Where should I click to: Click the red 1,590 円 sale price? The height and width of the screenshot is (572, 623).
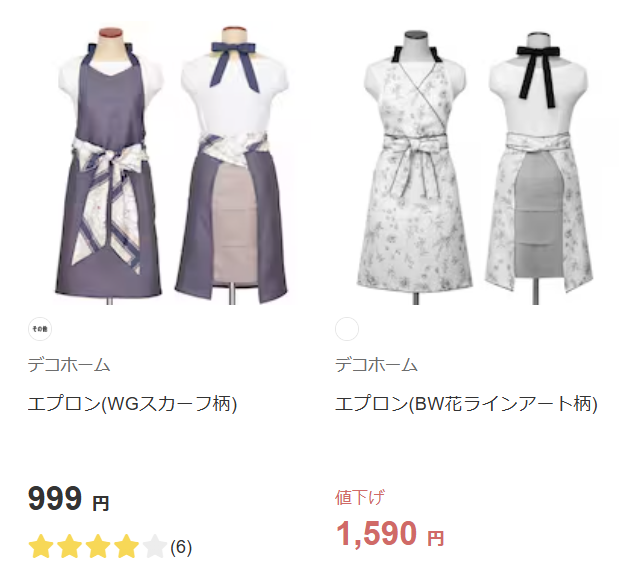tap(390, 534)
